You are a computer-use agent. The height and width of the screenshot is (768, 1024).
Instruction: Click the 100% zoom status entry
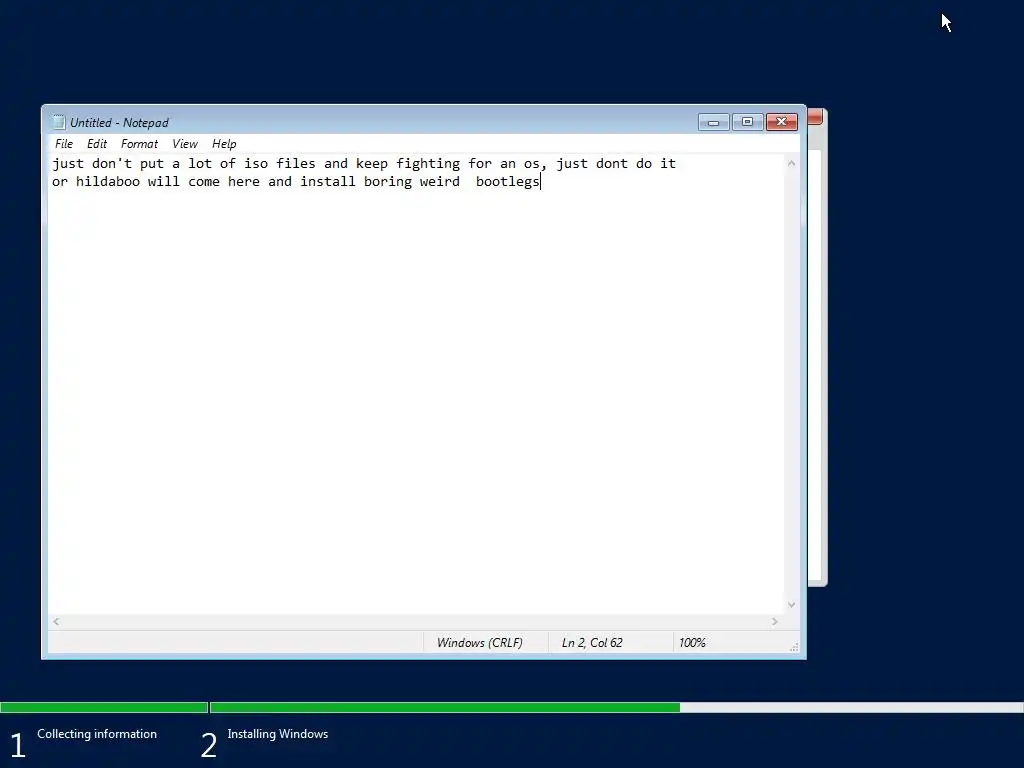coord(692,643)
